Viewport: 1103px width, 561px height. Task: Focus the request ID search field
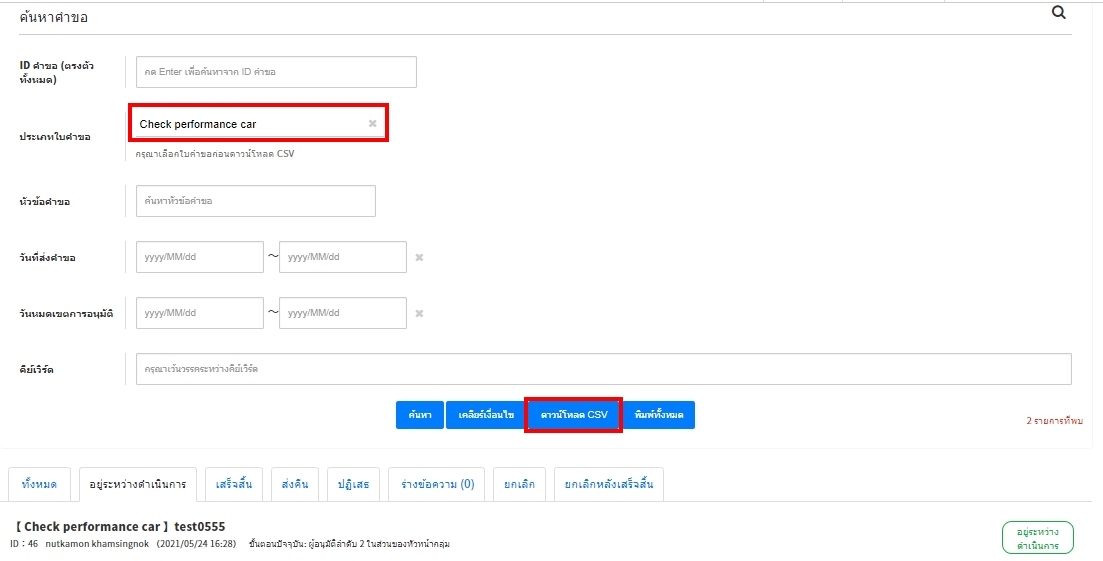pyautogui.click(x=276, y=72)
